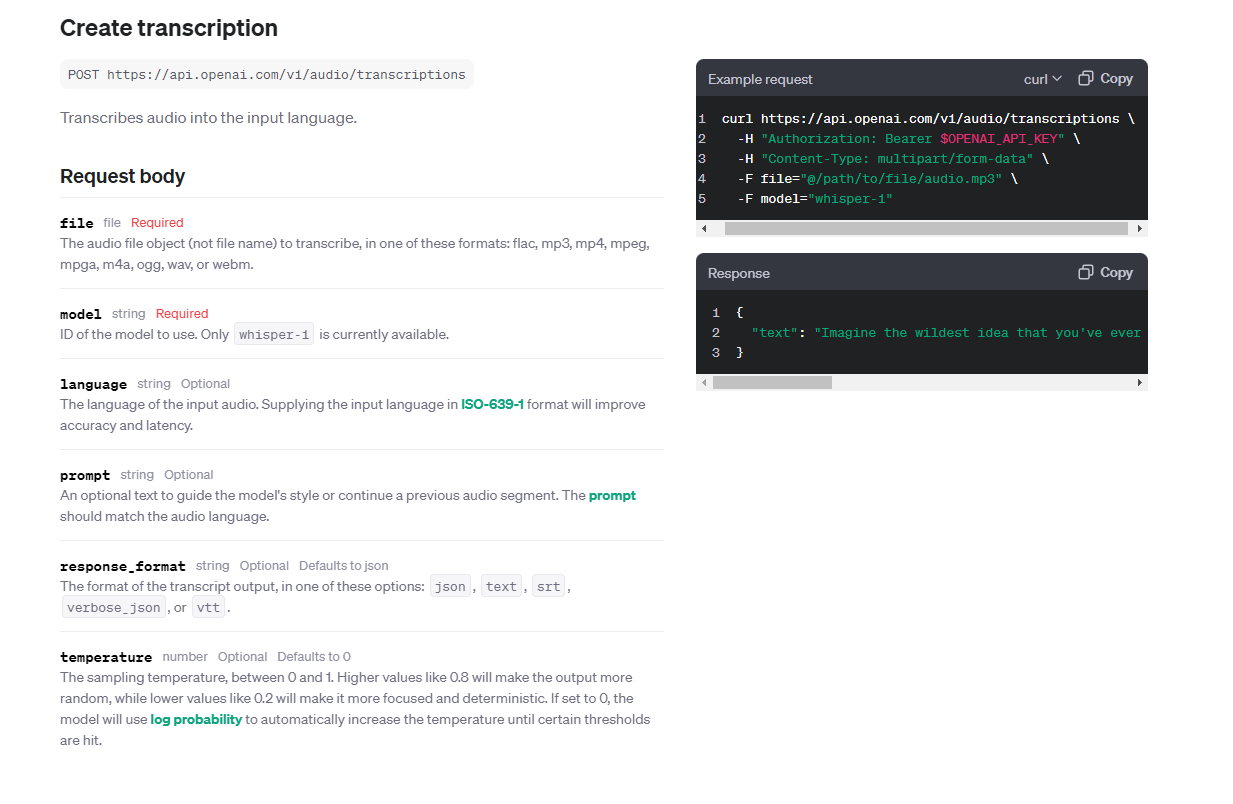Click the text format option chip
Viewport: 1233px width, 804px height.
(502, 587)
